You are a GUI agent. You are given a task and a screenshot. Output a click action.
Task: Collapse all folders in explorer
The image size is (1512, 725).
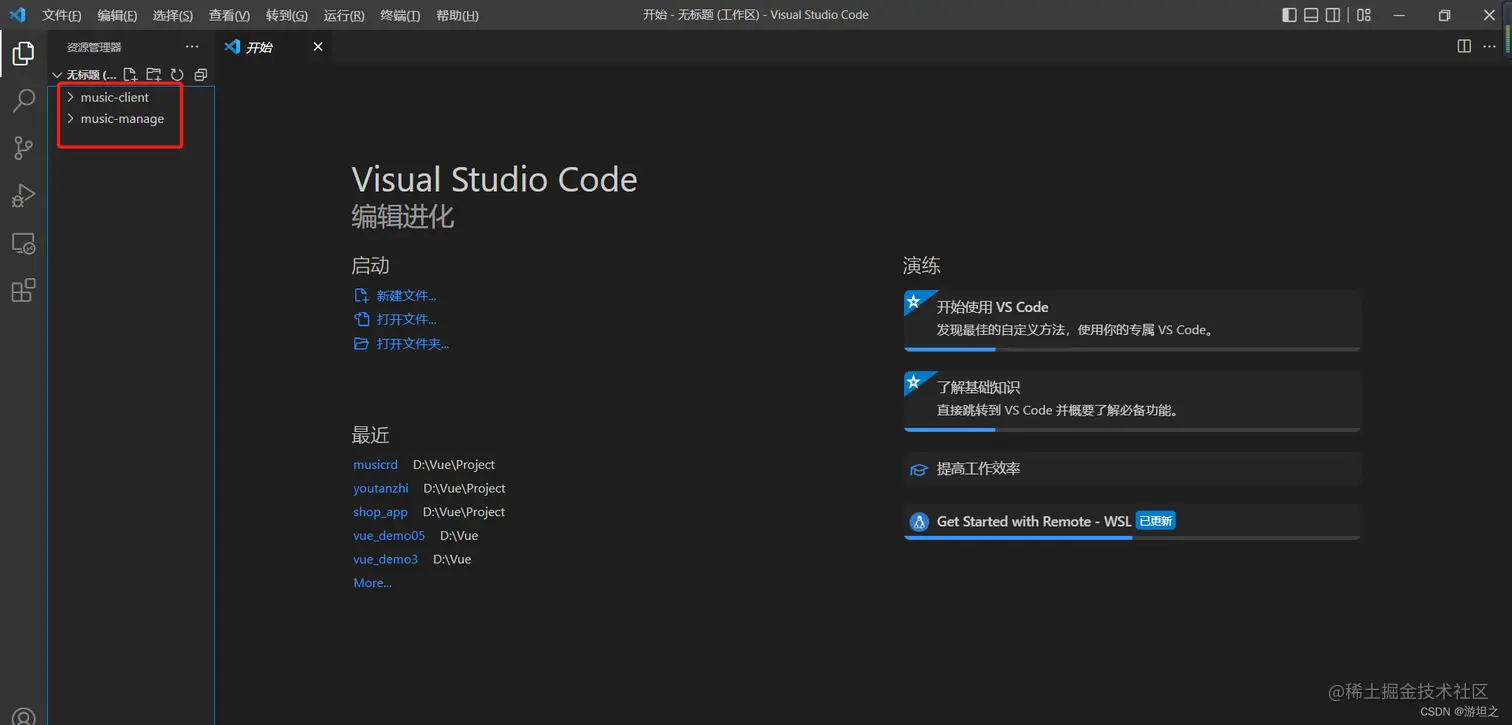(x=201, y=75)
